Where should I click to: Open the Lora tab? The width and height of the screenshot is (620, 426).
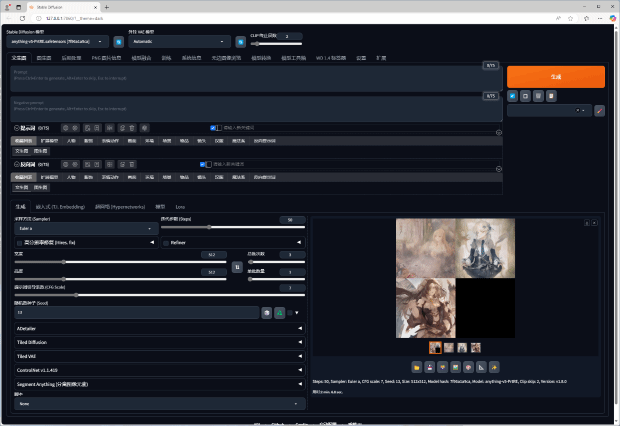click(x=180, y=207)
